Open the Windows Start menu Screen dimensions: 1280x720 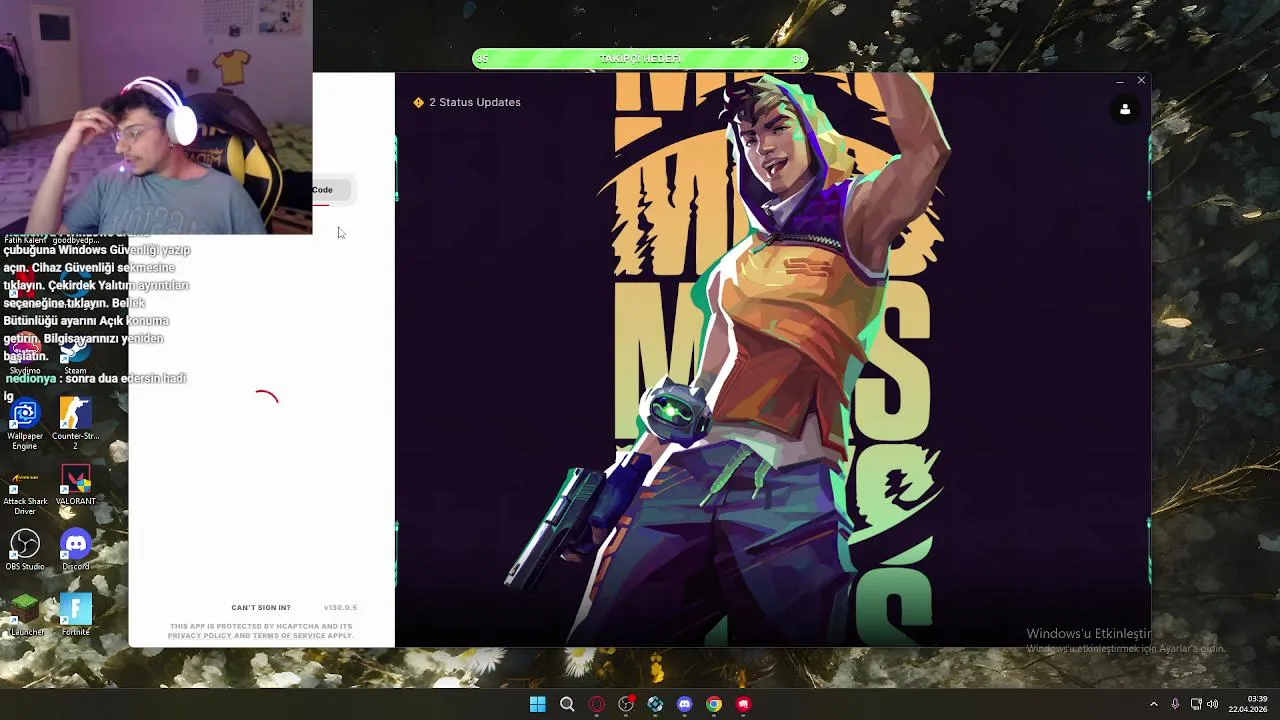click(537, 704)
